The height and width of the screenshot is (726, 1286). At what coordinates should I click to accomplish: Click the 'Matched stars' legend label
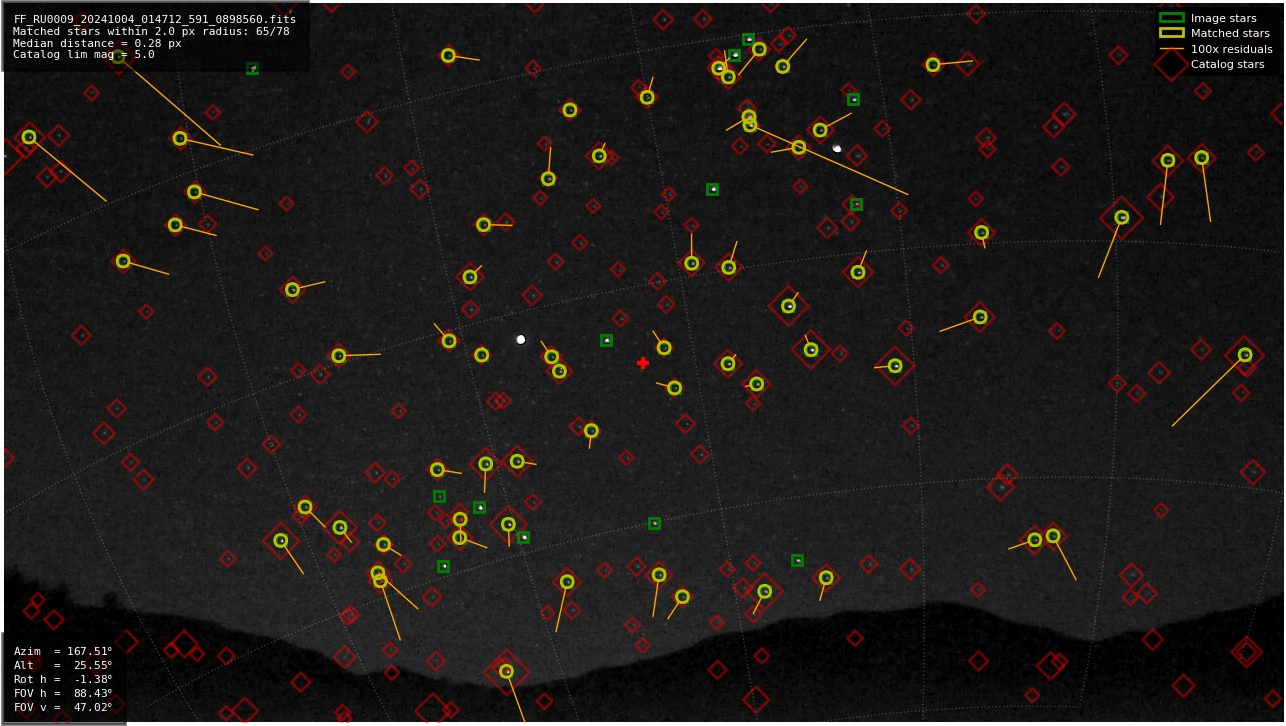[1230, 33]
